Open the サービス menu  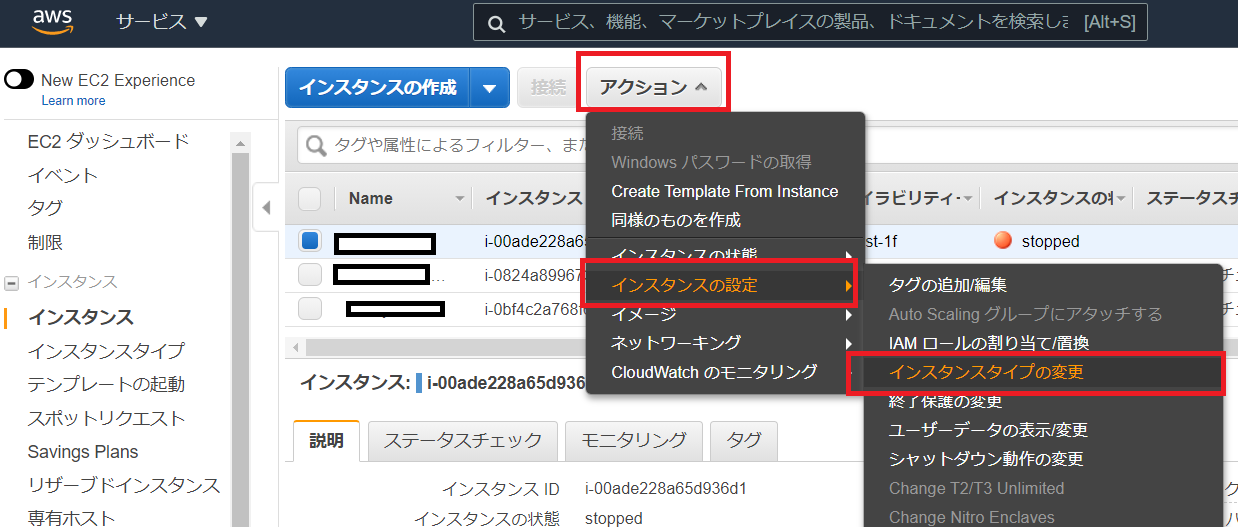161,21
